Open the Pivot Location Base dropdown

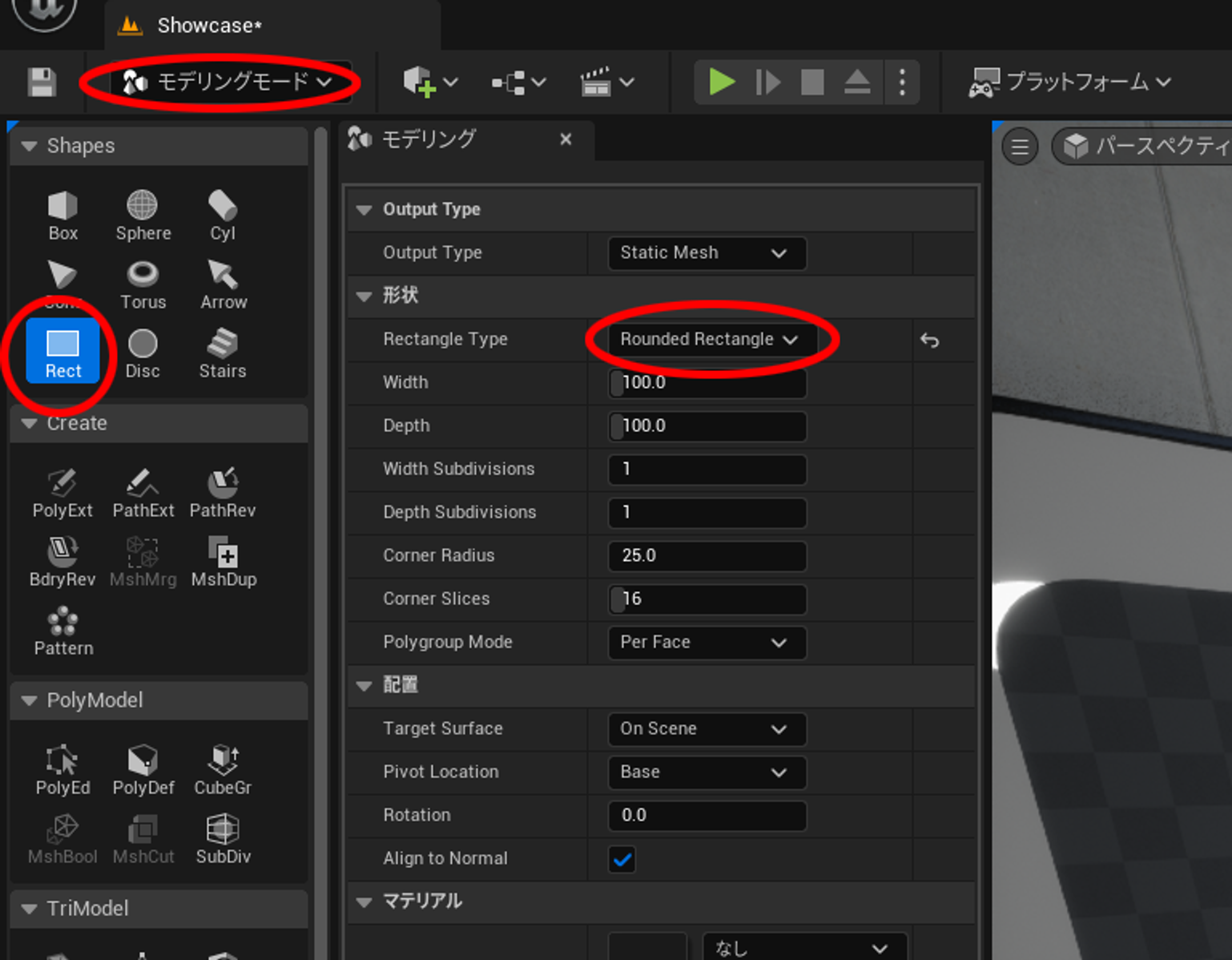point(707,772)
